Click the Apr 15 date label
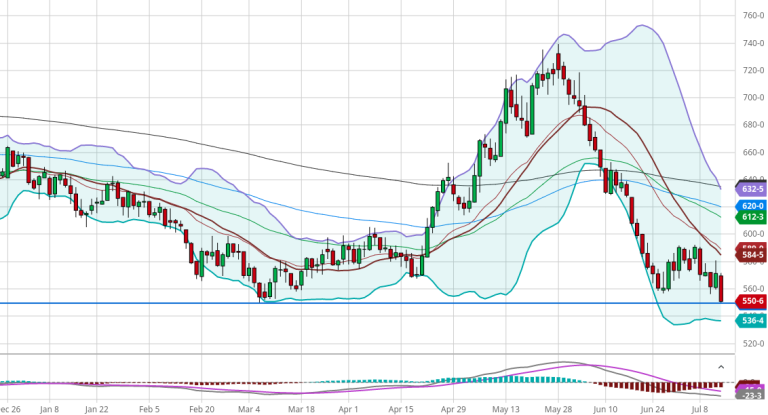Viewport: 768px width, 415px height. pyautogui.click(x=402, y=408)
